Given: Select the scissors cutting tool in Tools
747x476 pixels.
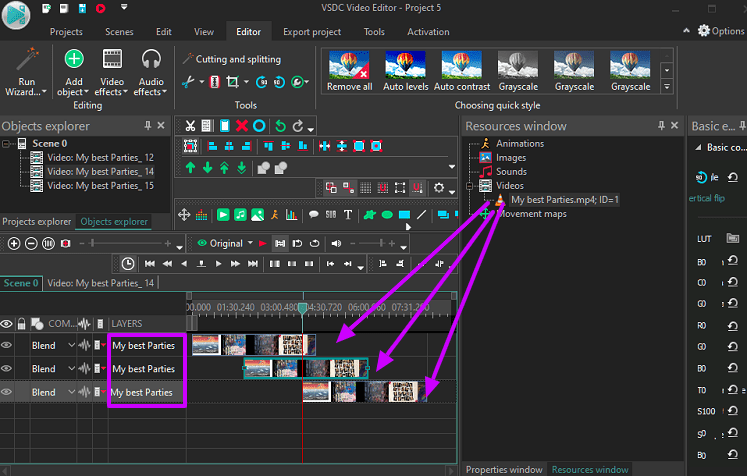Looking at the screenshot, I should pos(188,82).
